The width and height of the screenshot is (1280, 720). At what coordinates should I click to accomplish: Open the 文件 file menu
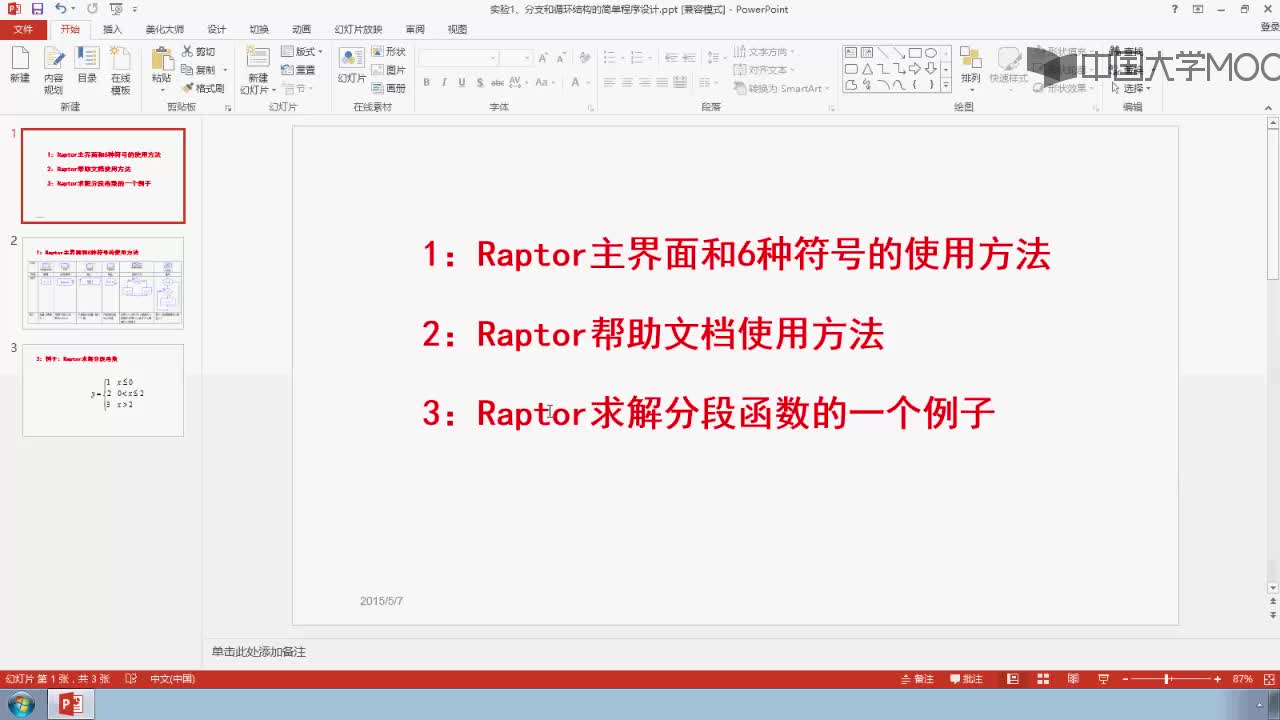23,30
